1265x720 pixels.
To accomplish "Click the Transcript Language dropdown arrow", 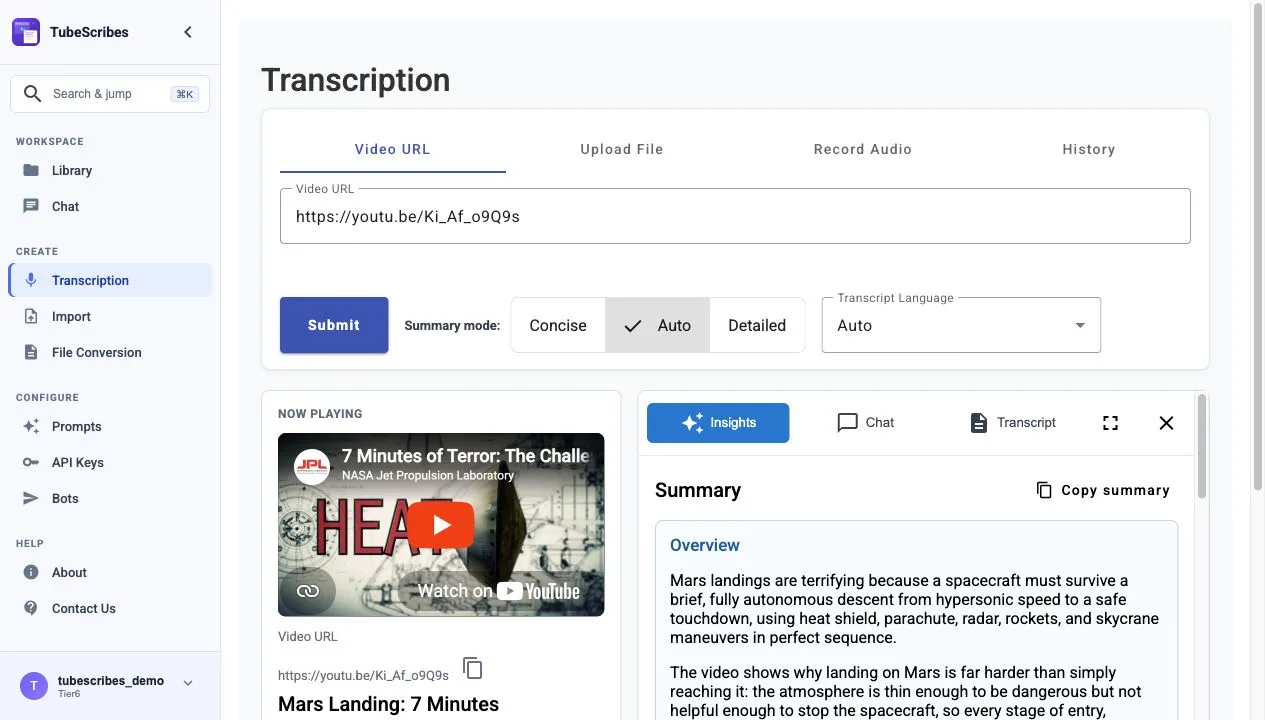I will 1080,326.
